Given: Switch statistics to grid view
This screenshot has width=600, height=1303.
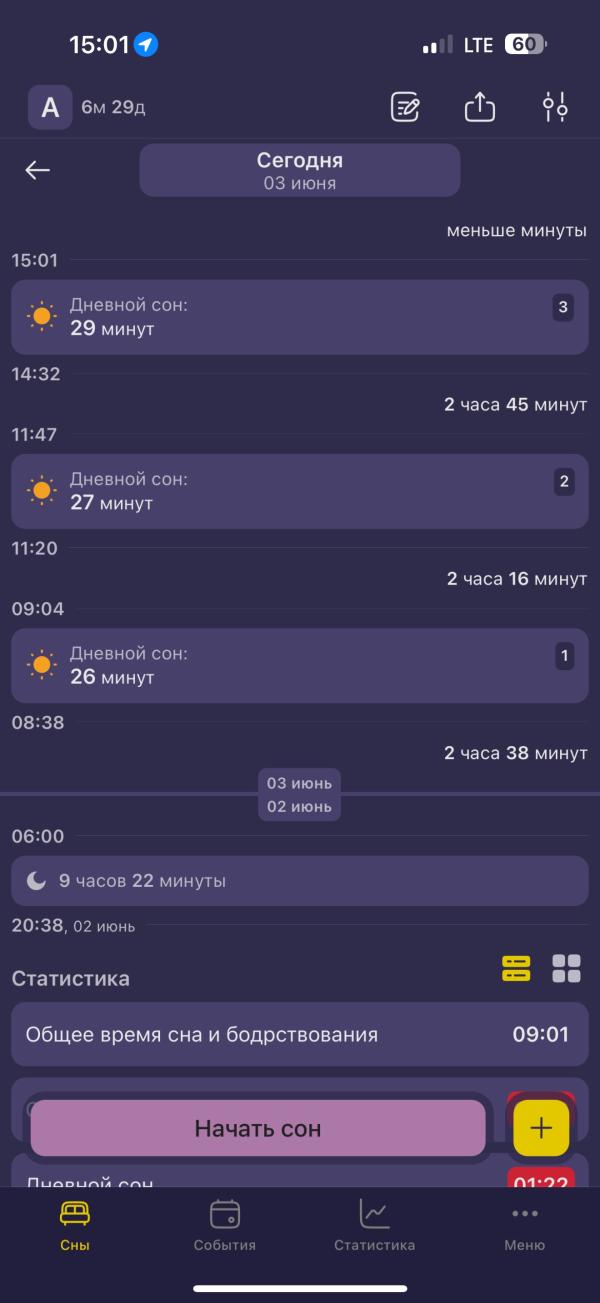Looking at the screenshot, I should click(x=567, y=968).
